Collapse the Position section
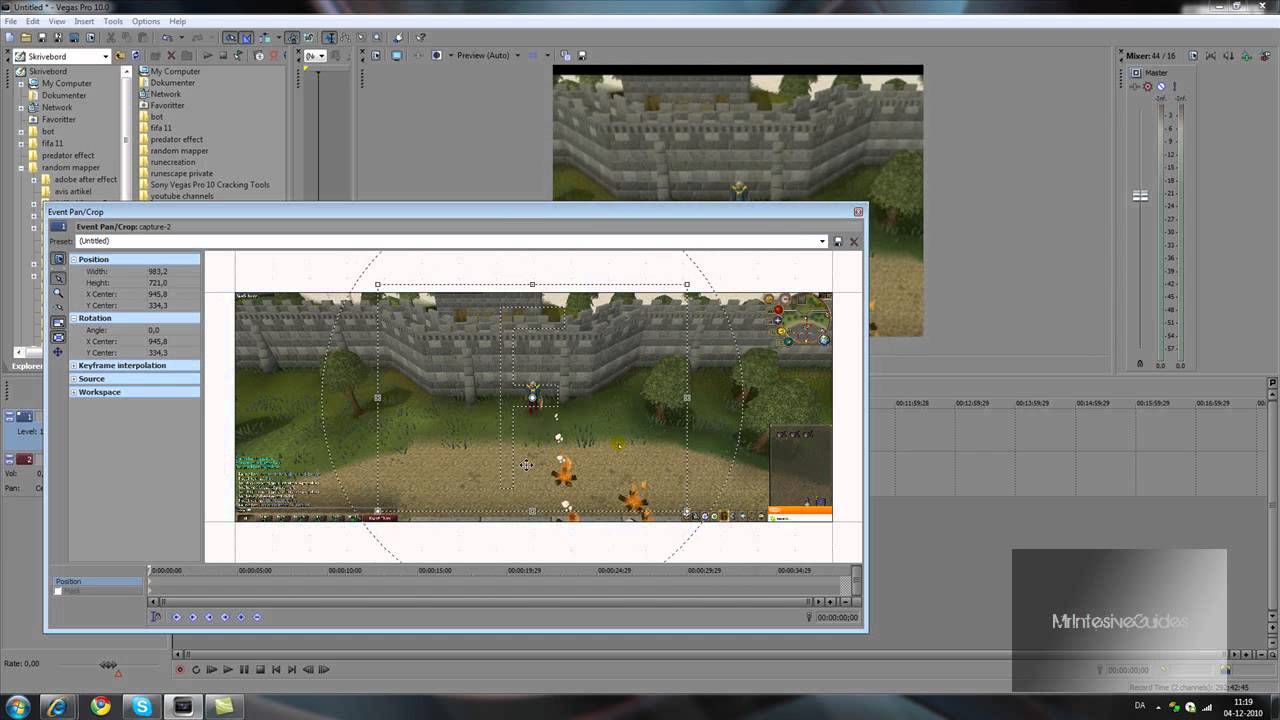Image resolution: width=1280 pixels, height=720 pixels. [74, 260]
